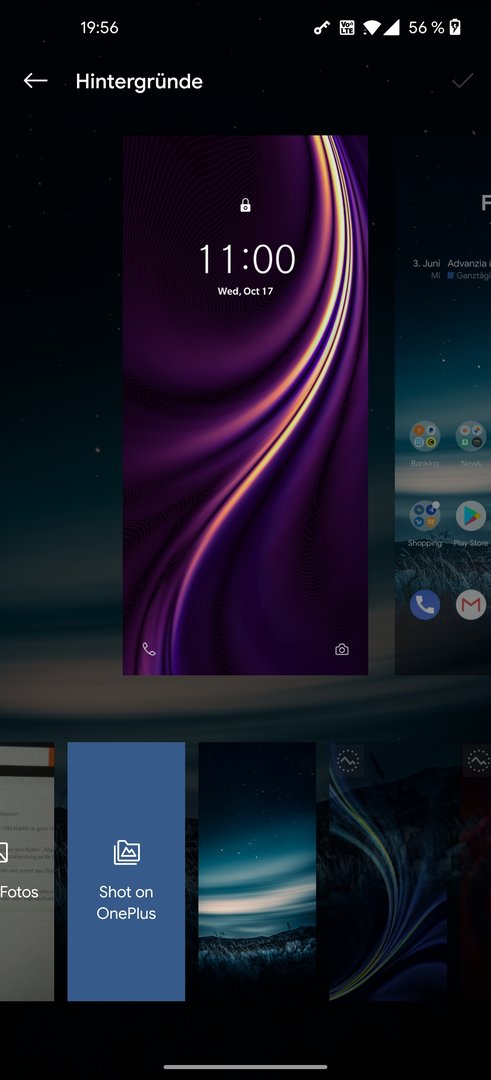Tap the Shopping folder icon

point(425,515)
